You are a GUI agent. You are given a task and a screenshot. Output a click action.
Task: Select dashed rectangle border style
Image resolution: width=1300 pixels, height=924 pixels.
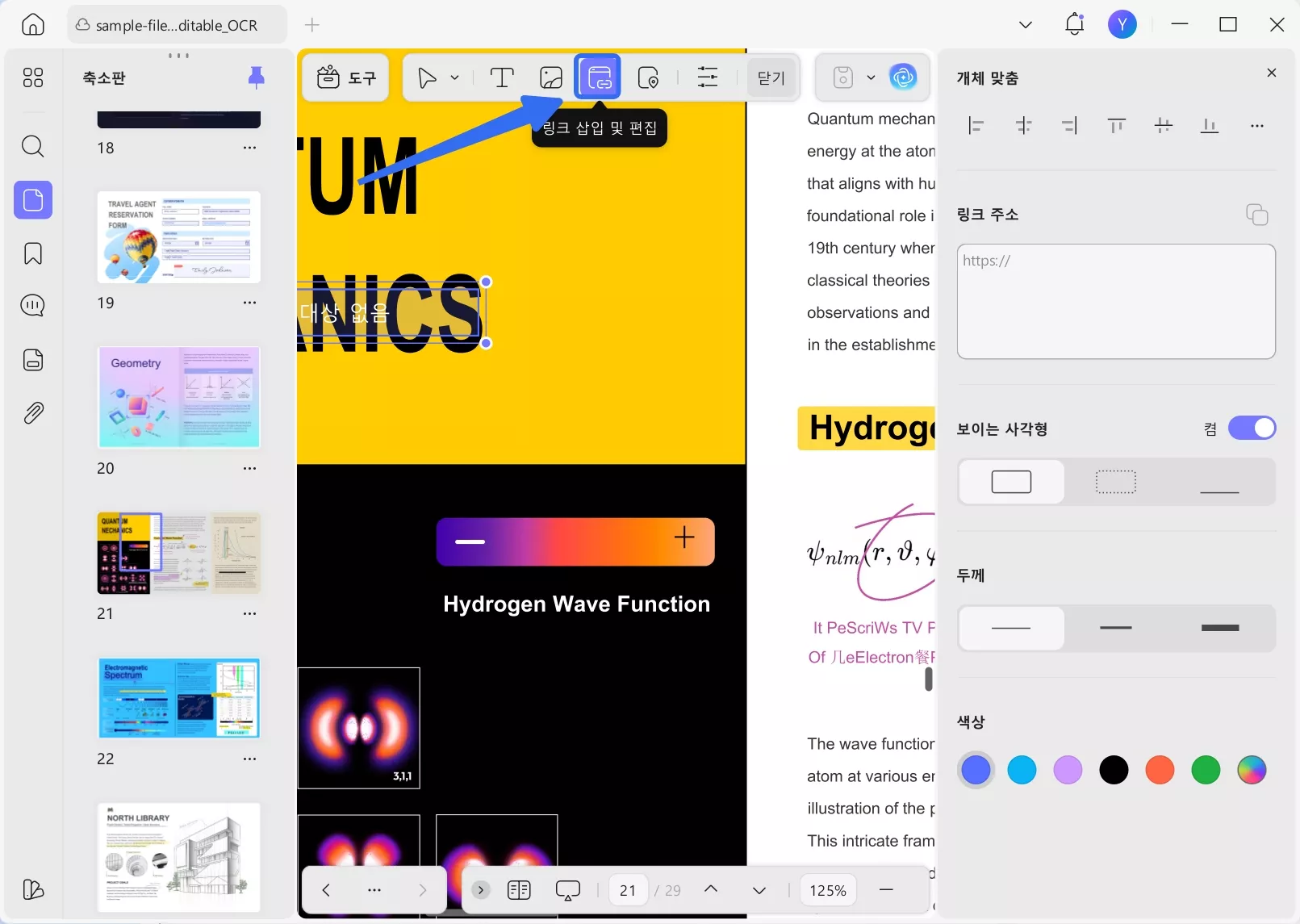pyautogui.click(x=1116, y=482)
